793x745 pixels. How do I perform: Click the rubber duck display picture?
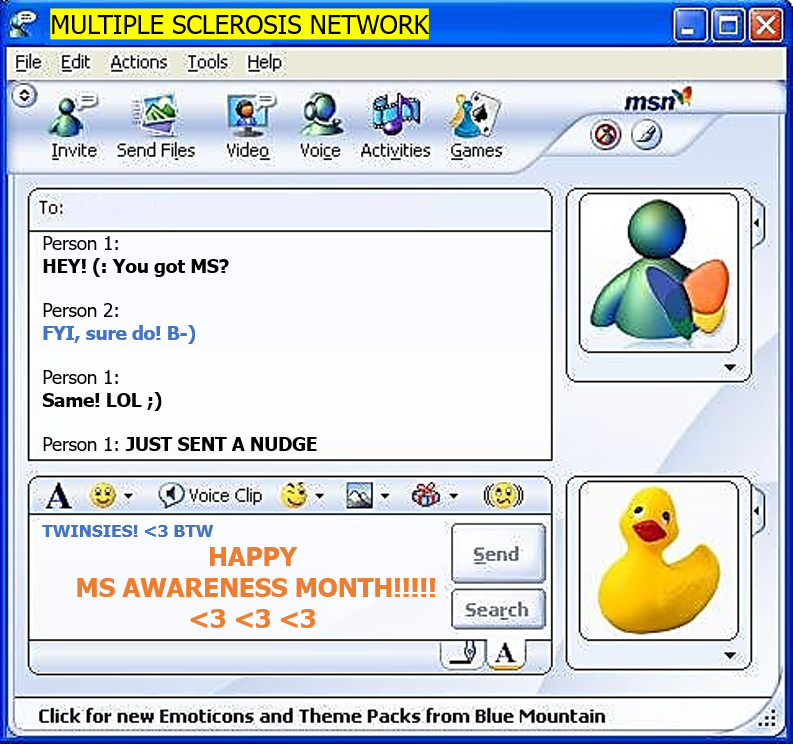(x=658, y=560)
